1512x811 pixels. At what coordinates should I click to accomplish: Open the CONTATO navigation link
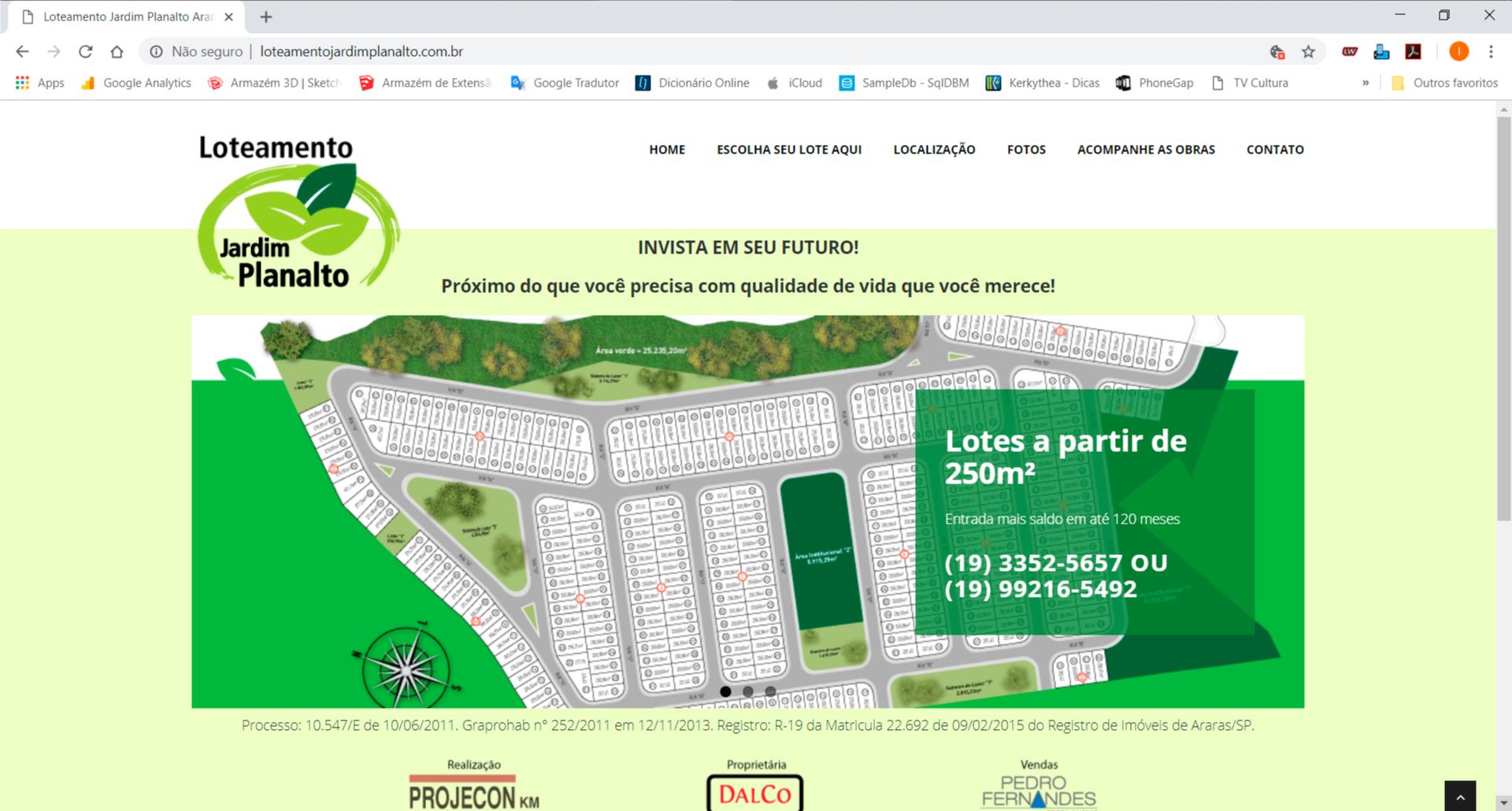1275,150
